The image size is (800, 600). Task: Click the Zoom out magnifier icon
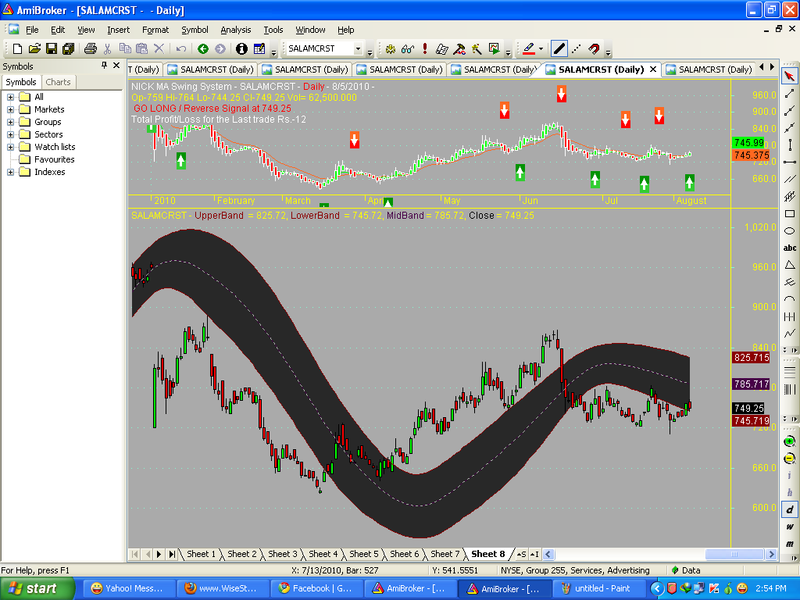pyautogui.click(x=790, y=458)
